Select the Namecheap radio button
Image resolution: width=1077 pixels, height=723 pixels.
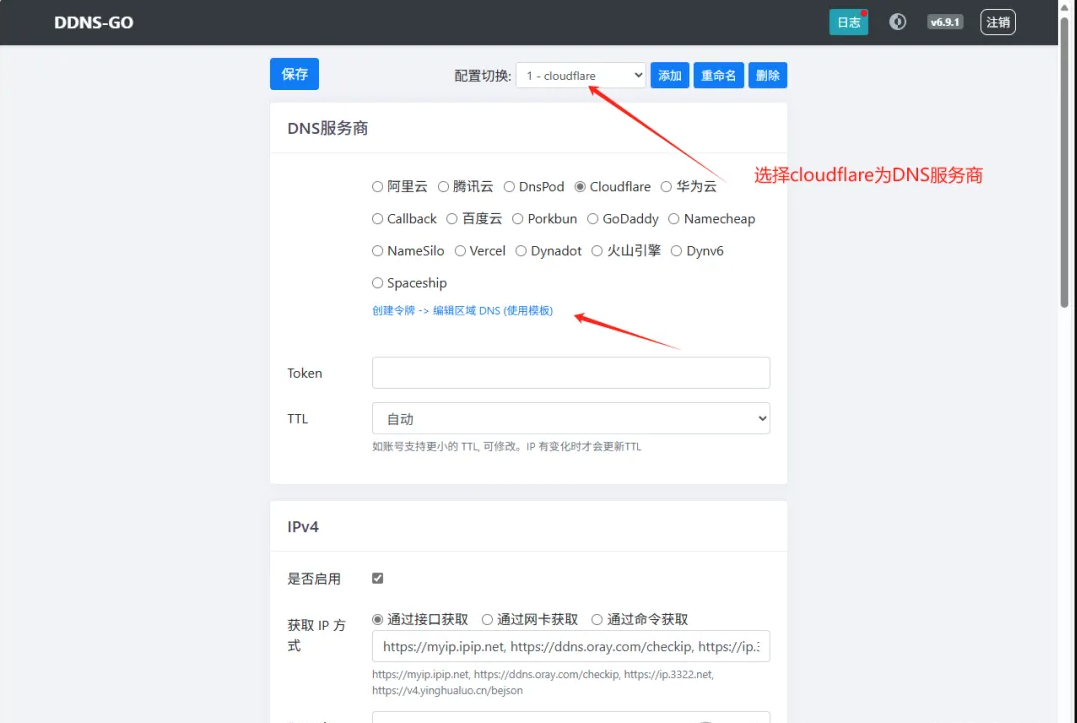(673, 219)
